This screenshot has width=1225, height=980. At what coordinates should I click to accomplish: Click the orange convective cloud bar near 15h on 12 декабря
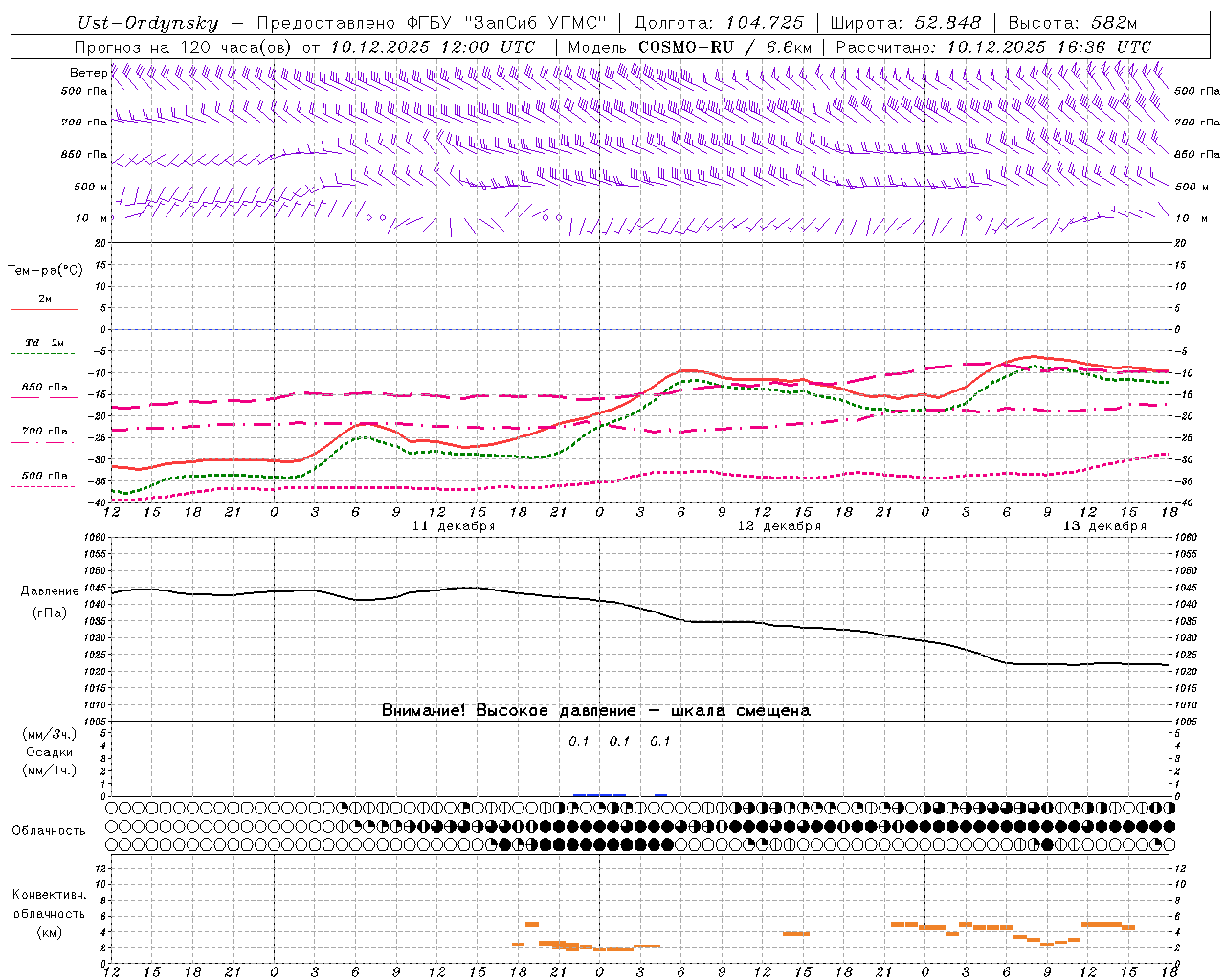tap(796, 933)
